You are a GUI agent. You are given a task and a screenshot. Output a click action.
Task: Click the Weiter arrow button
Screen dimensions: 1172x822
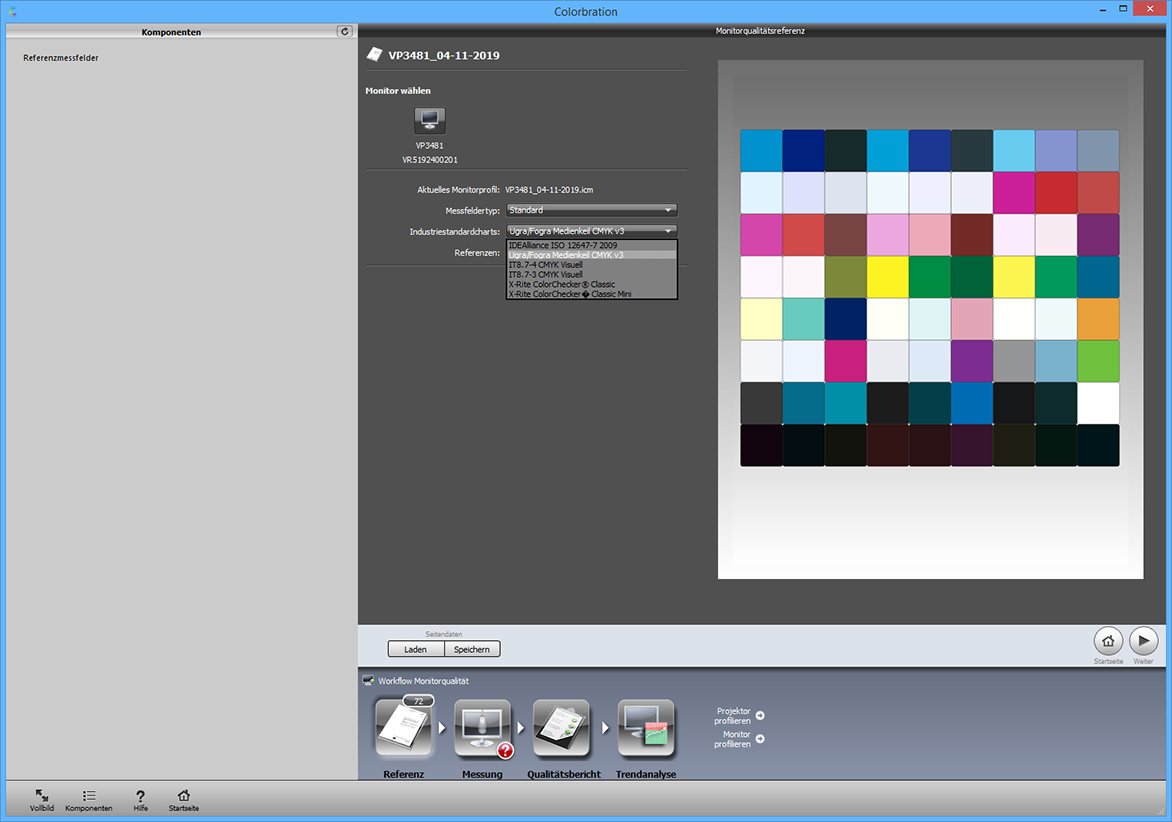(1143, 641)
